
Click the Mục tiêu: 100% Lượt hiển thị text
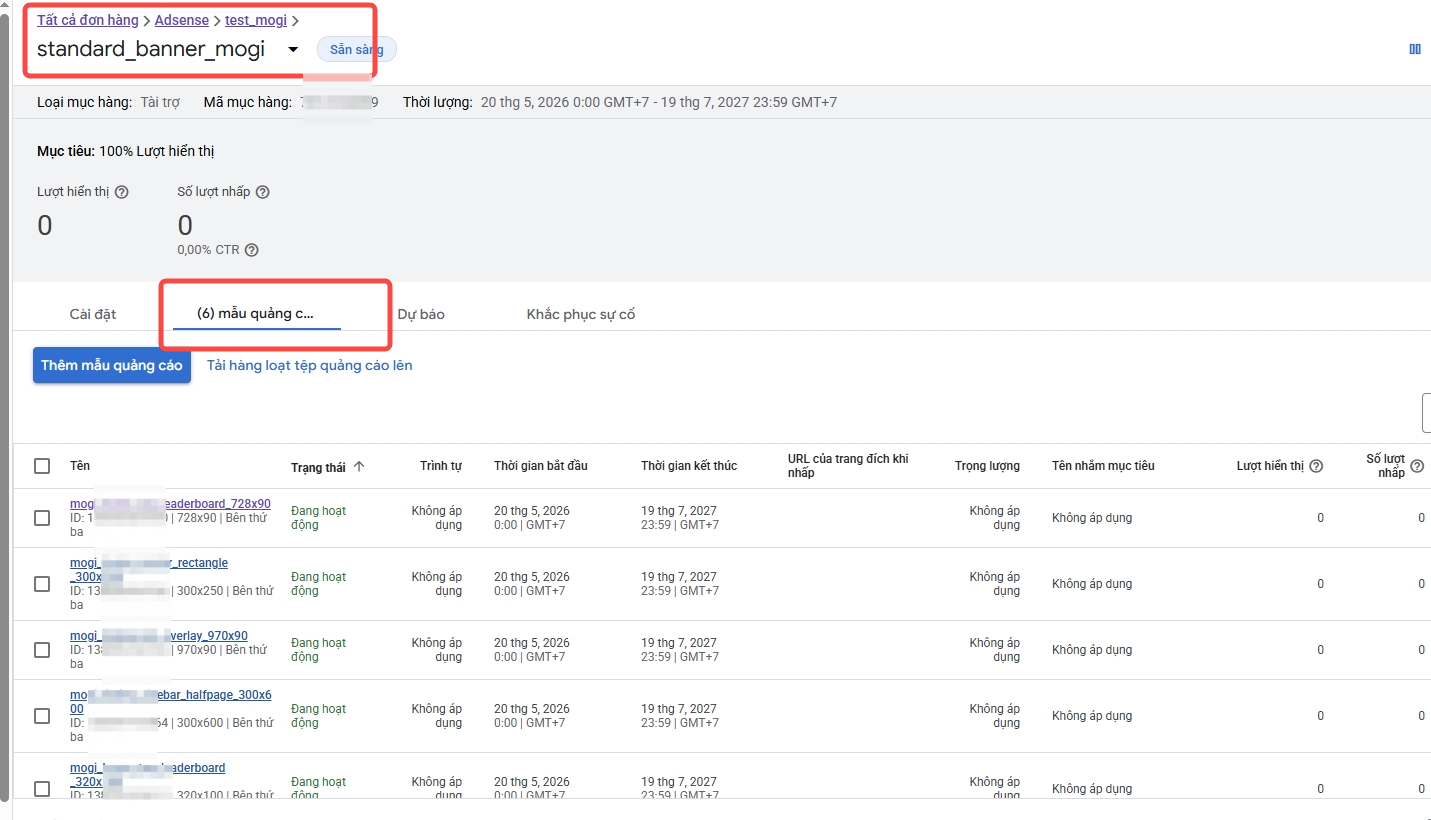126,151
